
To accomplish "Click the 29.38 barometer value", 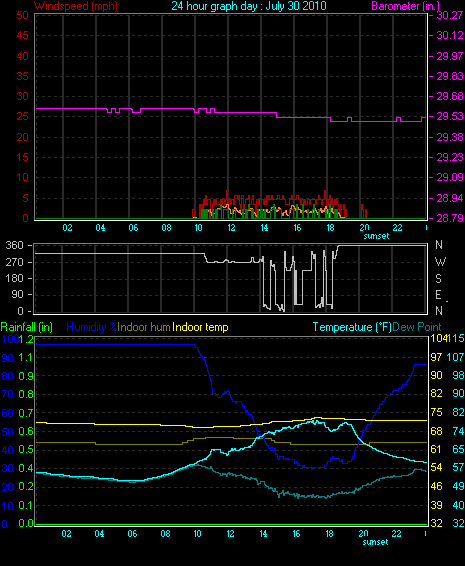I will click(x=450, y=137).
